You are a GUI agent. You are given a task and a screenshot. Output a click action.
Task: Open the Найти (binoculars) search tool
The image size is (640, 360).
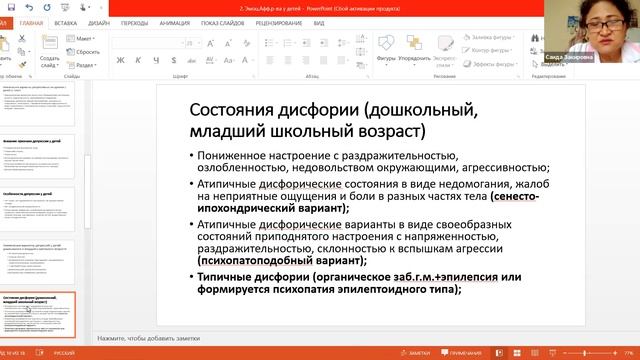pos(536,38)
